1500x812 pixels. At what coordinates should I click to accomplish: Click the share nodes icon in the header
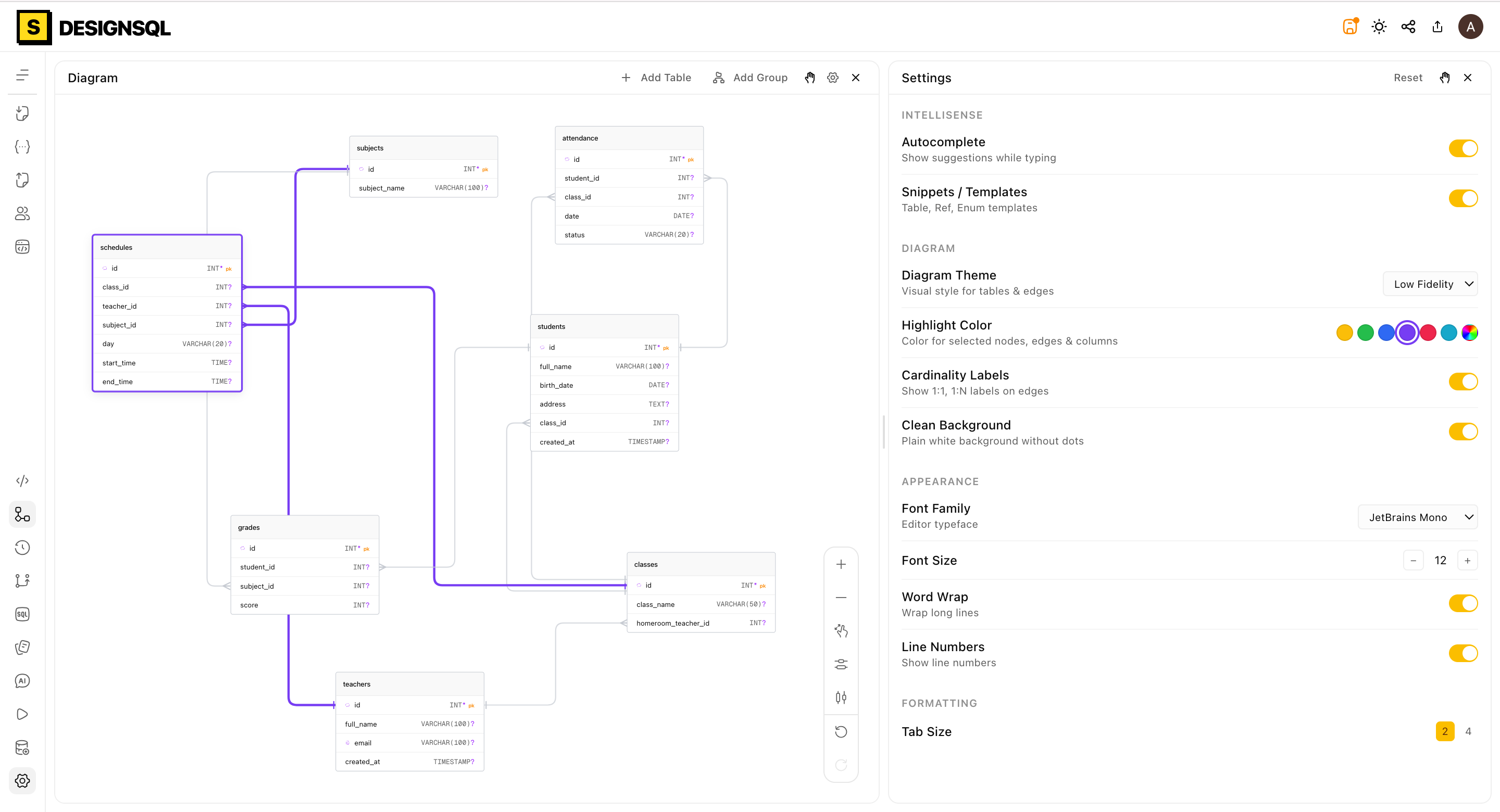coord(1408,26)
